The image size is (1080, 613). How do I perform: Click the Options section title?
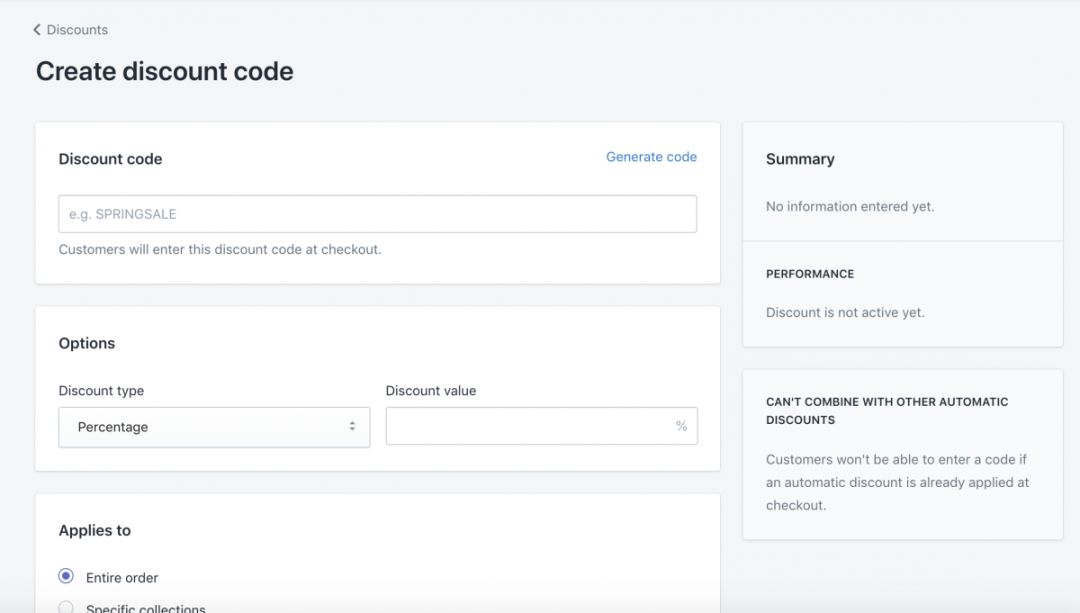(x=87, y=343)
